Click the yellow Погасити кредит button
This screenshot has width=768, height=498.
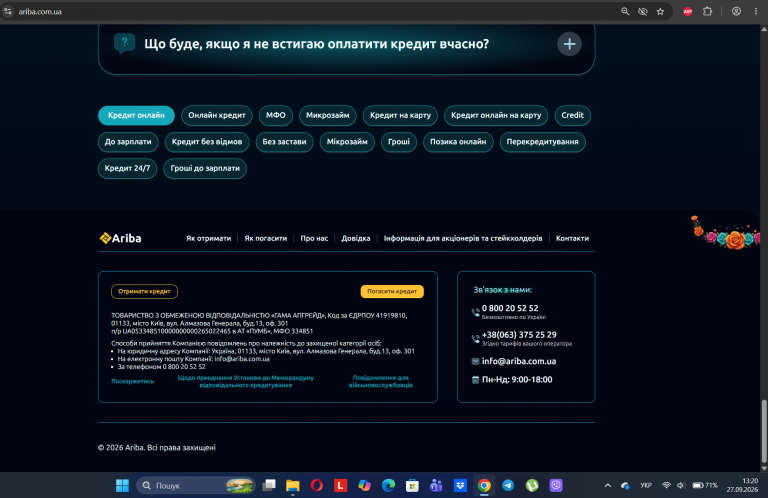pyautogui.click(x=392, y=291)
